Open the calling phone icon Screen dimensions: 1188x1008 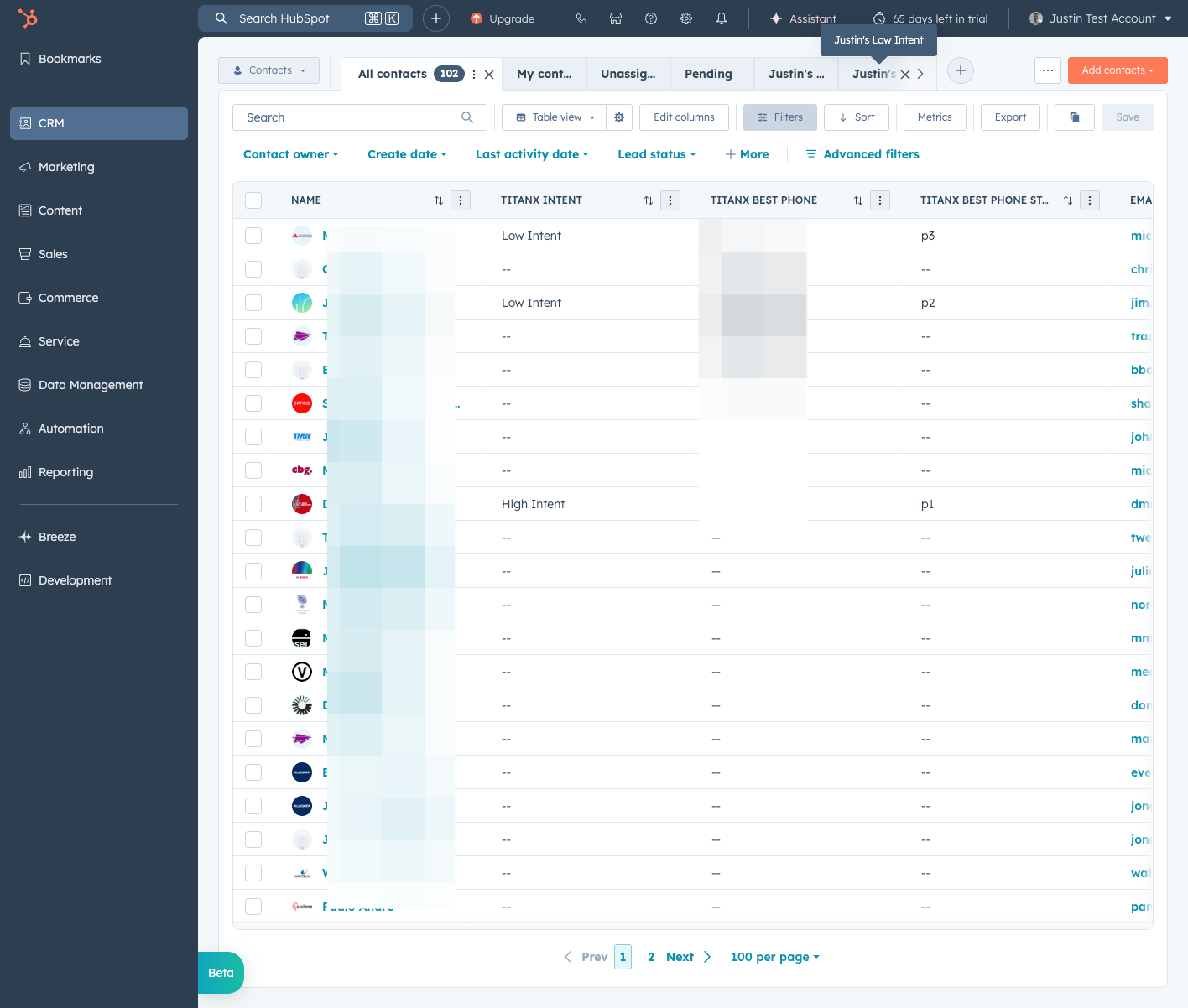point(581,18)
